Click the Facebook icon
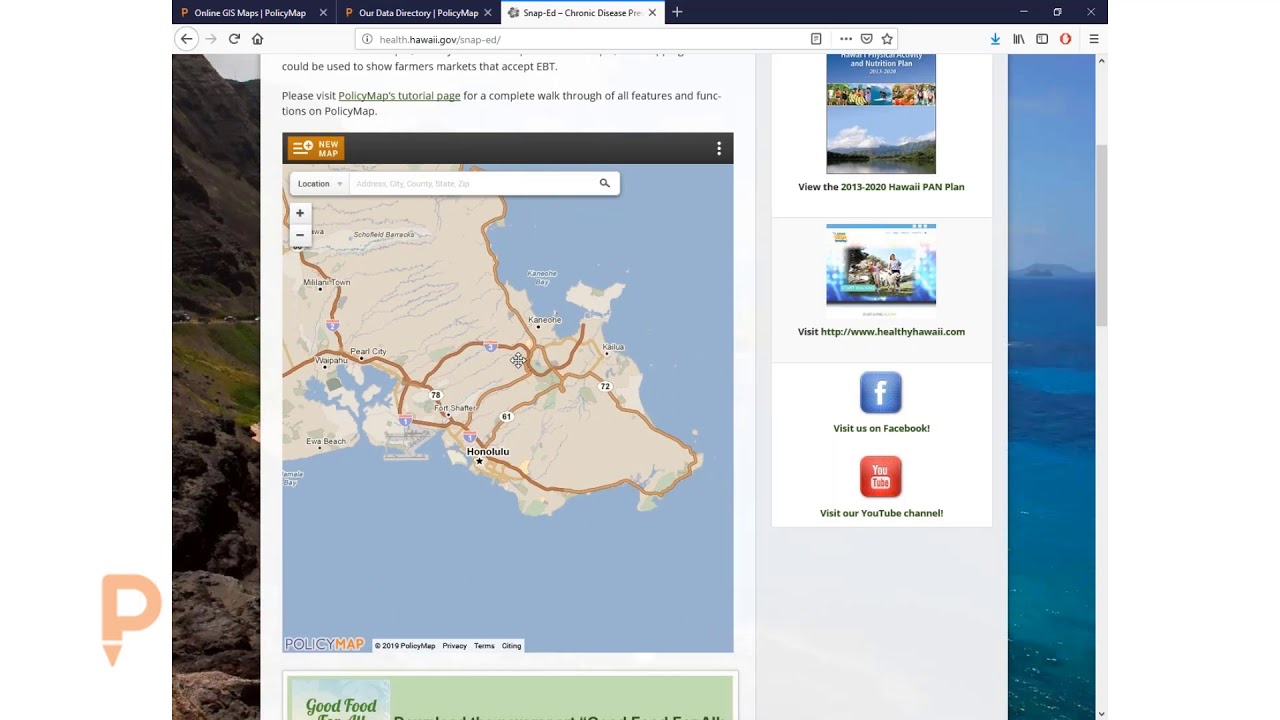 point(881,392)
